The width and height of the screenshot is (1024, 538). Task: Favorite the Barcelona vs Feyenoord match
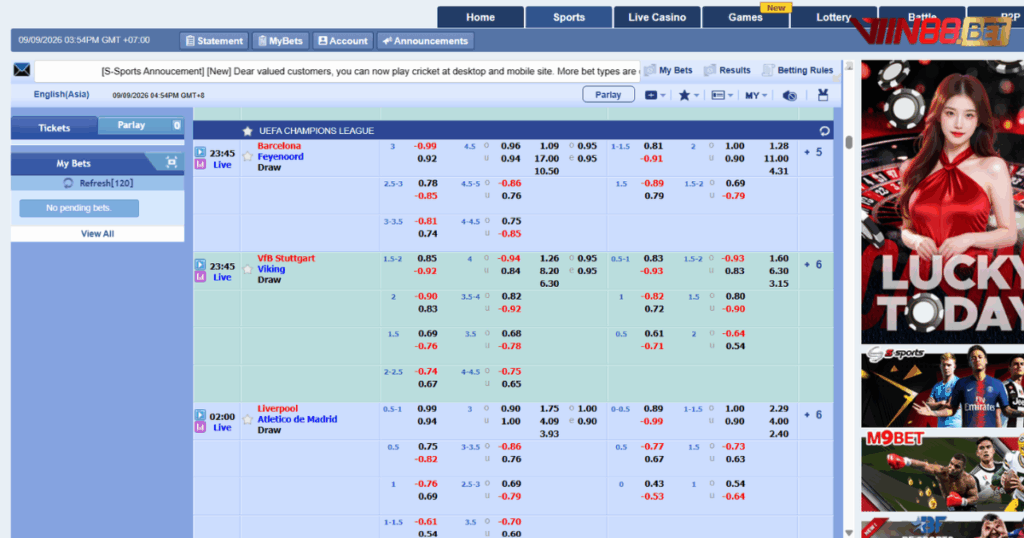click(248, 157)
